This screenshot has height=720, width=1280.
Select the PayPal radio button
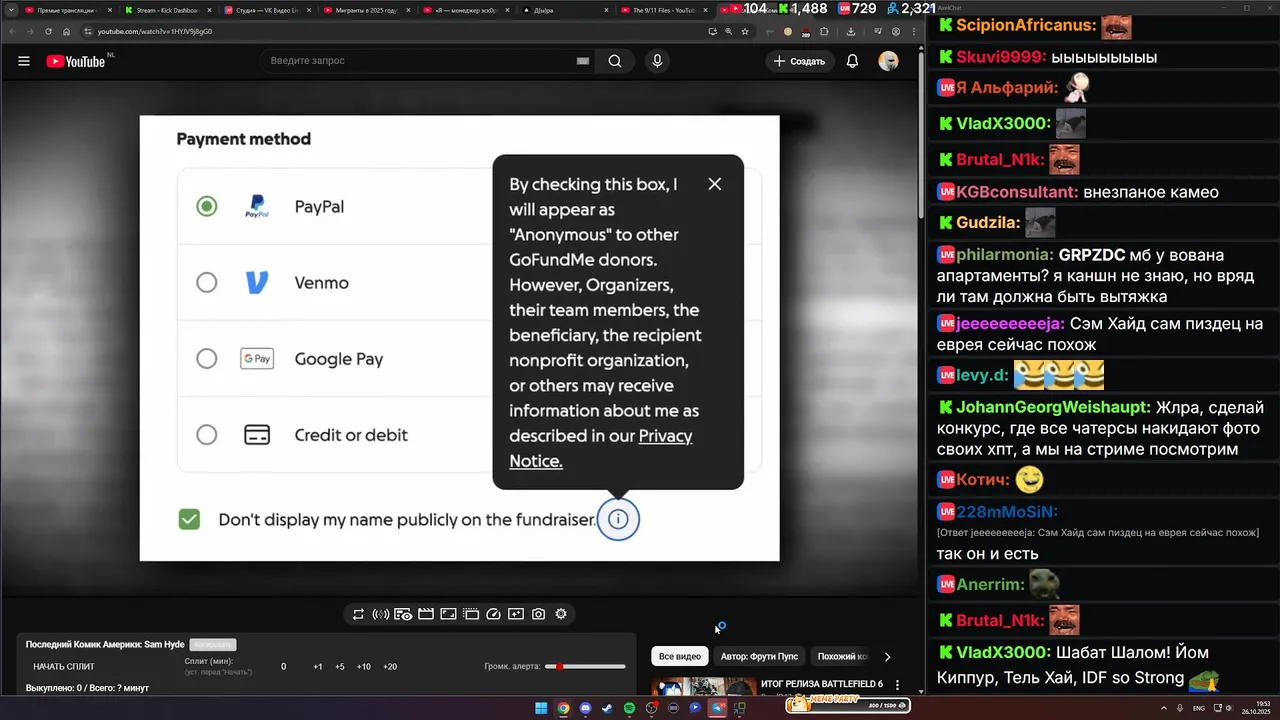(x=206, y=206)
